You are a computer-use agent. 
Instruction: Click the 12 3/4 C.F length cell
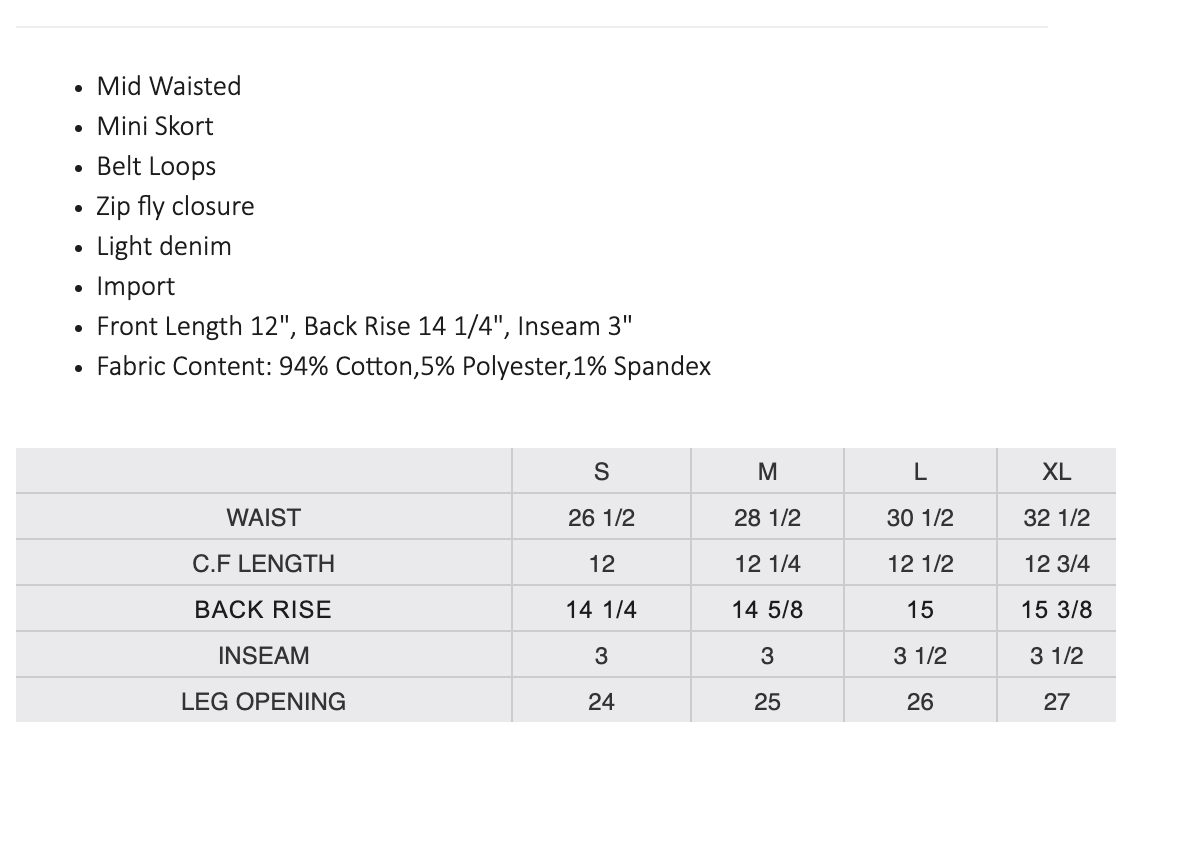[x=1056, y=564]
